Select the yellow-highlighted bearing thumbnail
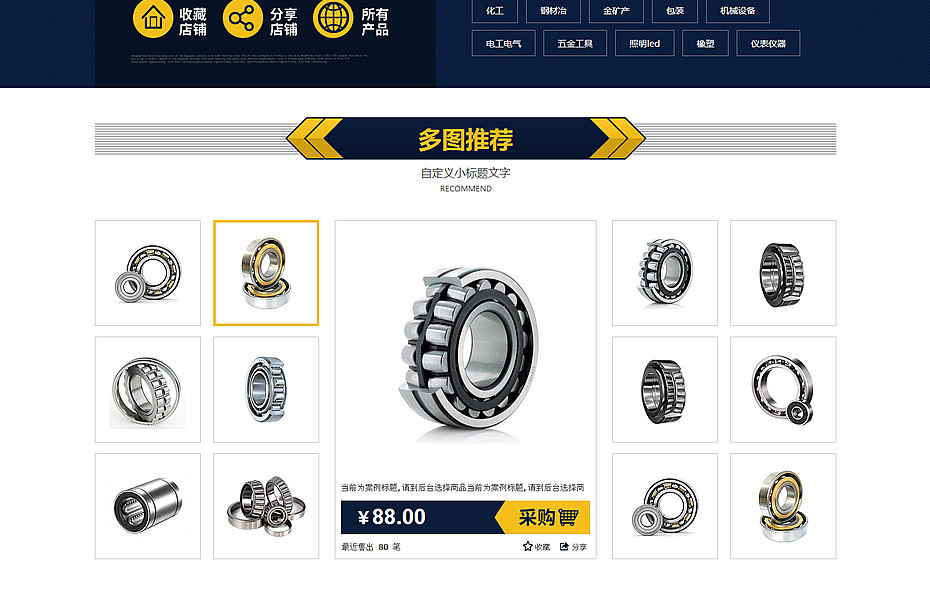This screenshot has width=930, height=600. pyautogui.click(x=266, y=273)
